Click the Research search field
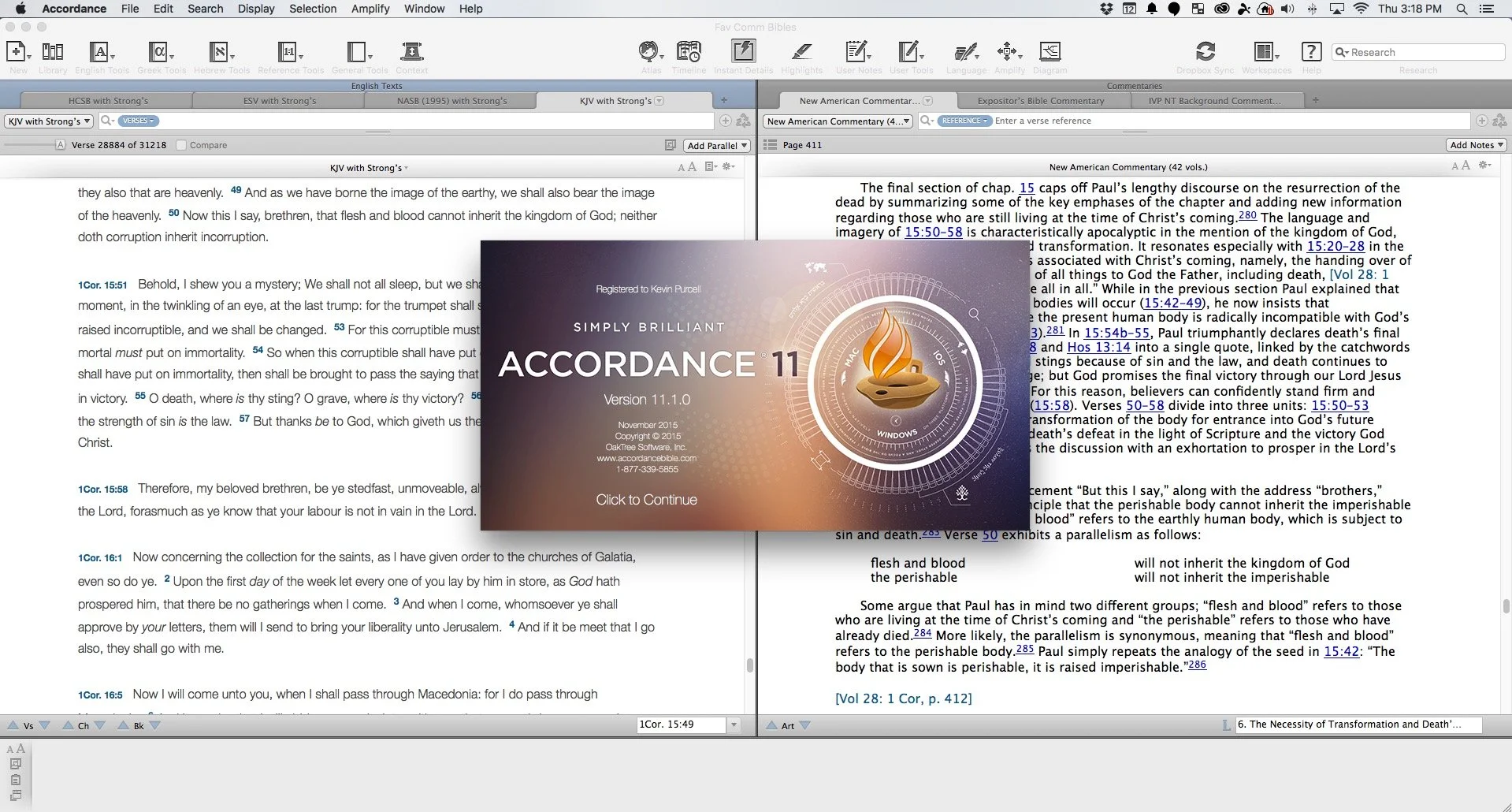The height and width of the screenshot is (812, 1512). coord(1418,52)
